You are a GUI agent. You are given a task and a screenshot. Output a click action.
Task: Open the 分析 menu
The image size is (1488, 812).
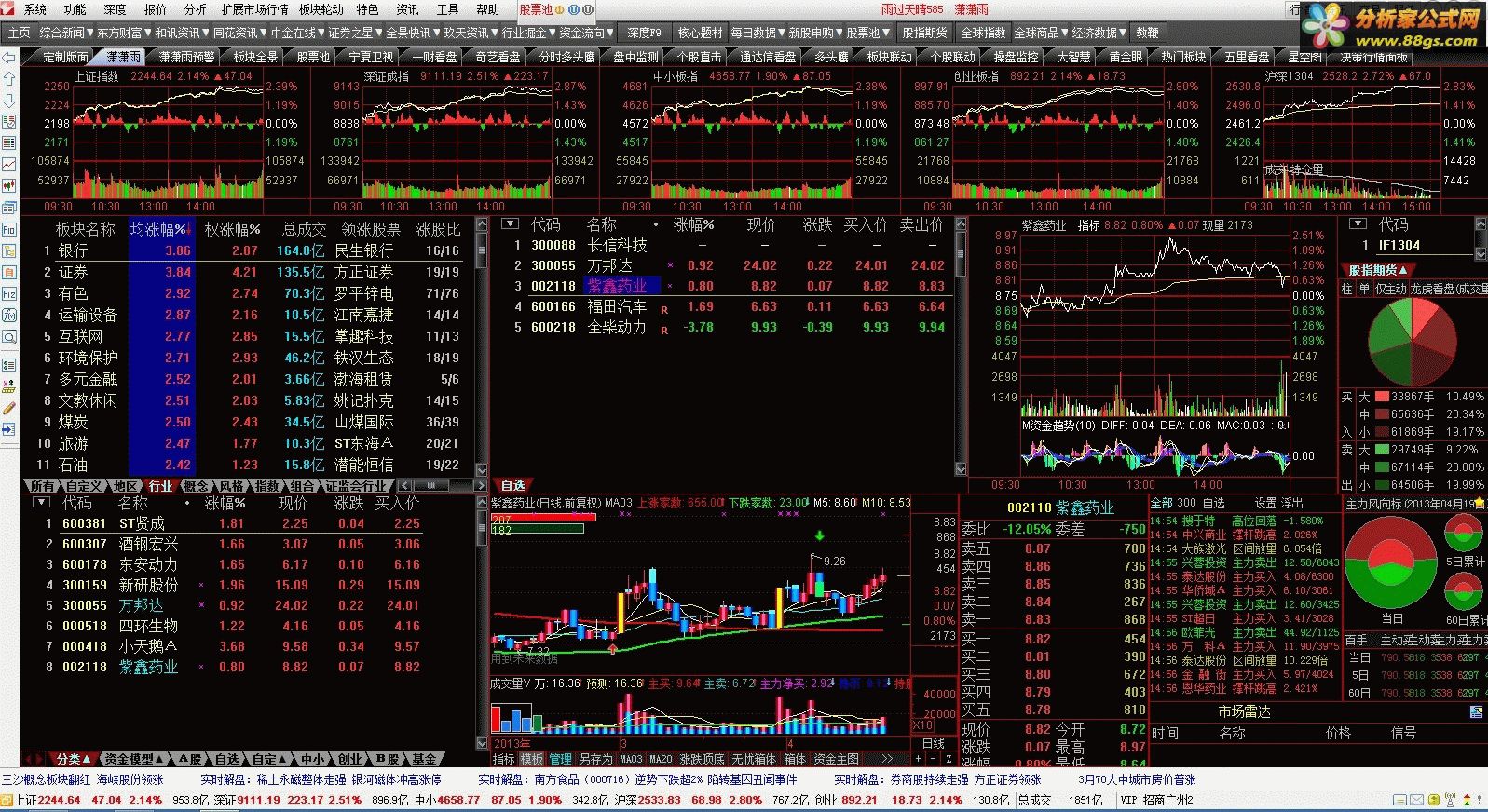[196, 9]
